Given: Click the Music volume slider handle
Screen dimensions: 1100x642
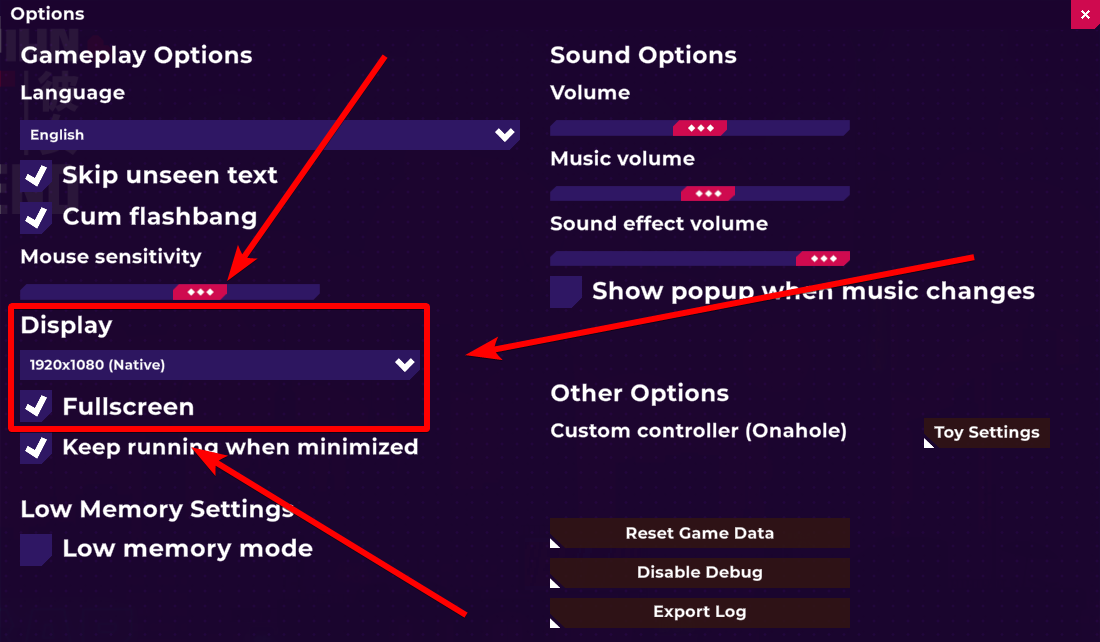Looking at the screenshot, I should click(x=708, y=193).
